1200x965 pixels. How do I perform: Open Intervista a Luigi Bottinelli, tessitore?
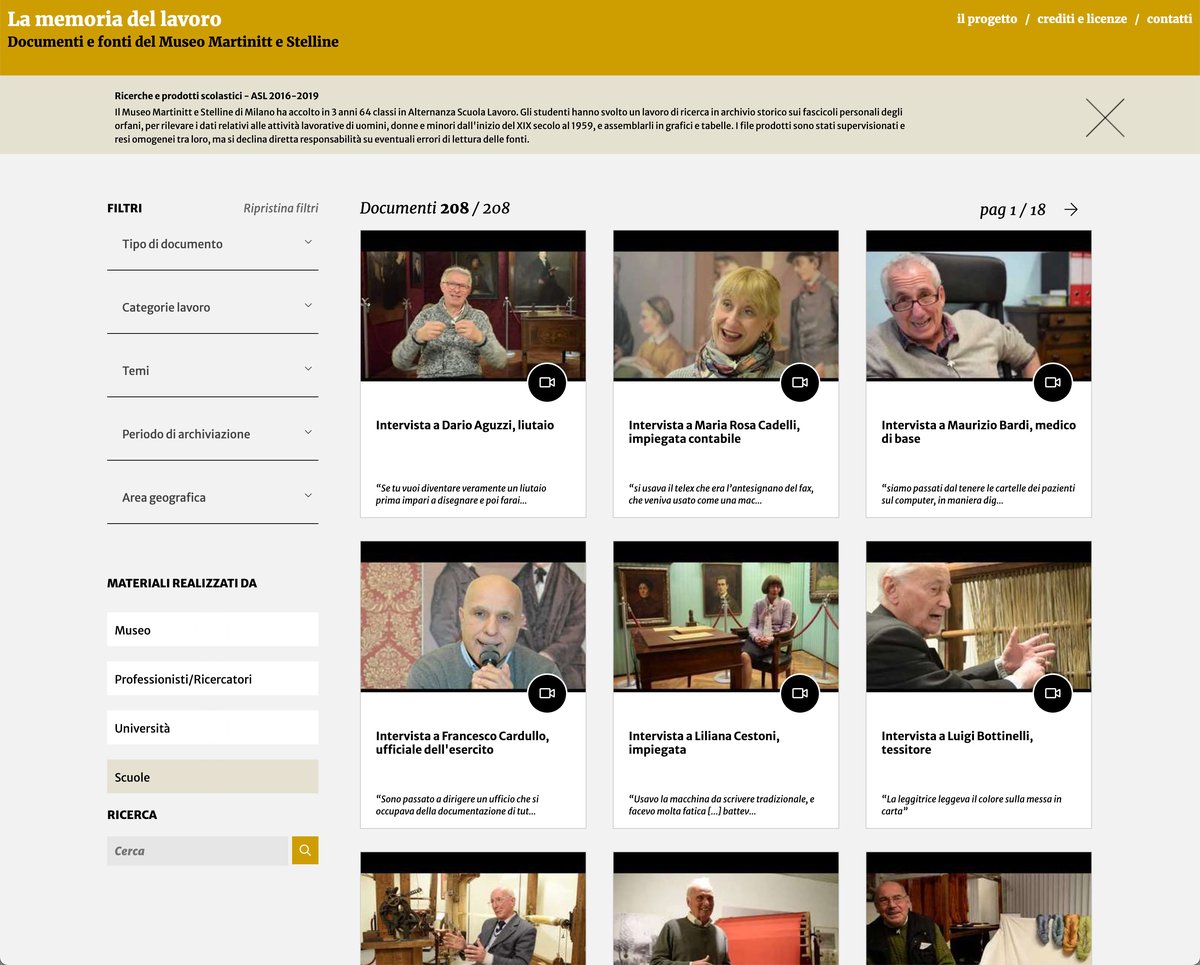click(957, 743)
